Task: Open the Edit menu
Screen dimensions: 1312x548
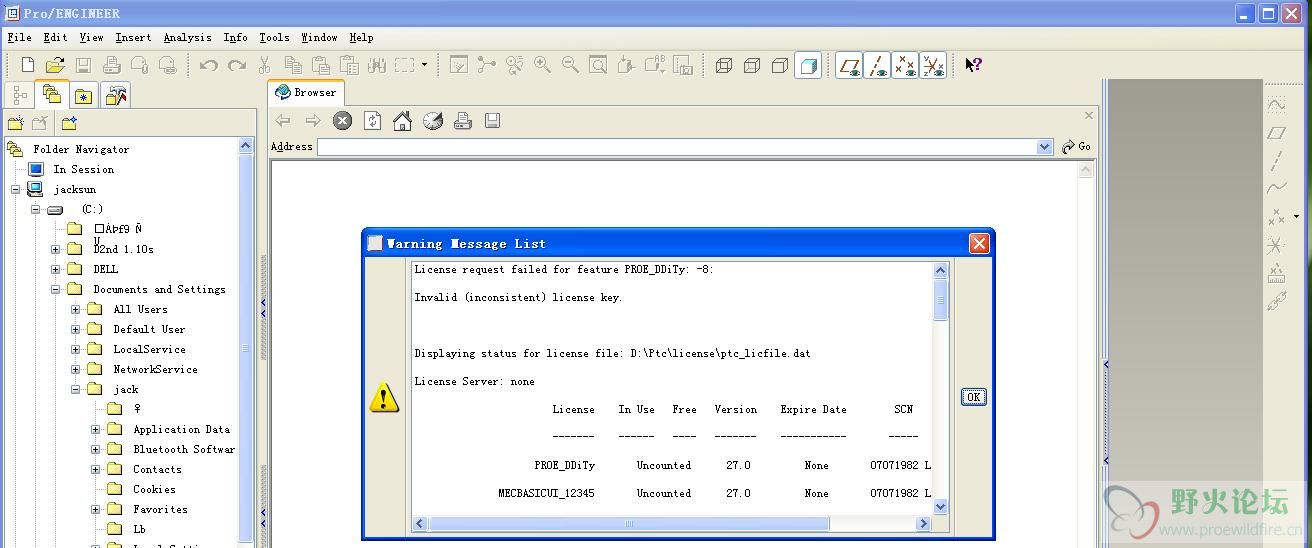Action: [x=55, y=38]
